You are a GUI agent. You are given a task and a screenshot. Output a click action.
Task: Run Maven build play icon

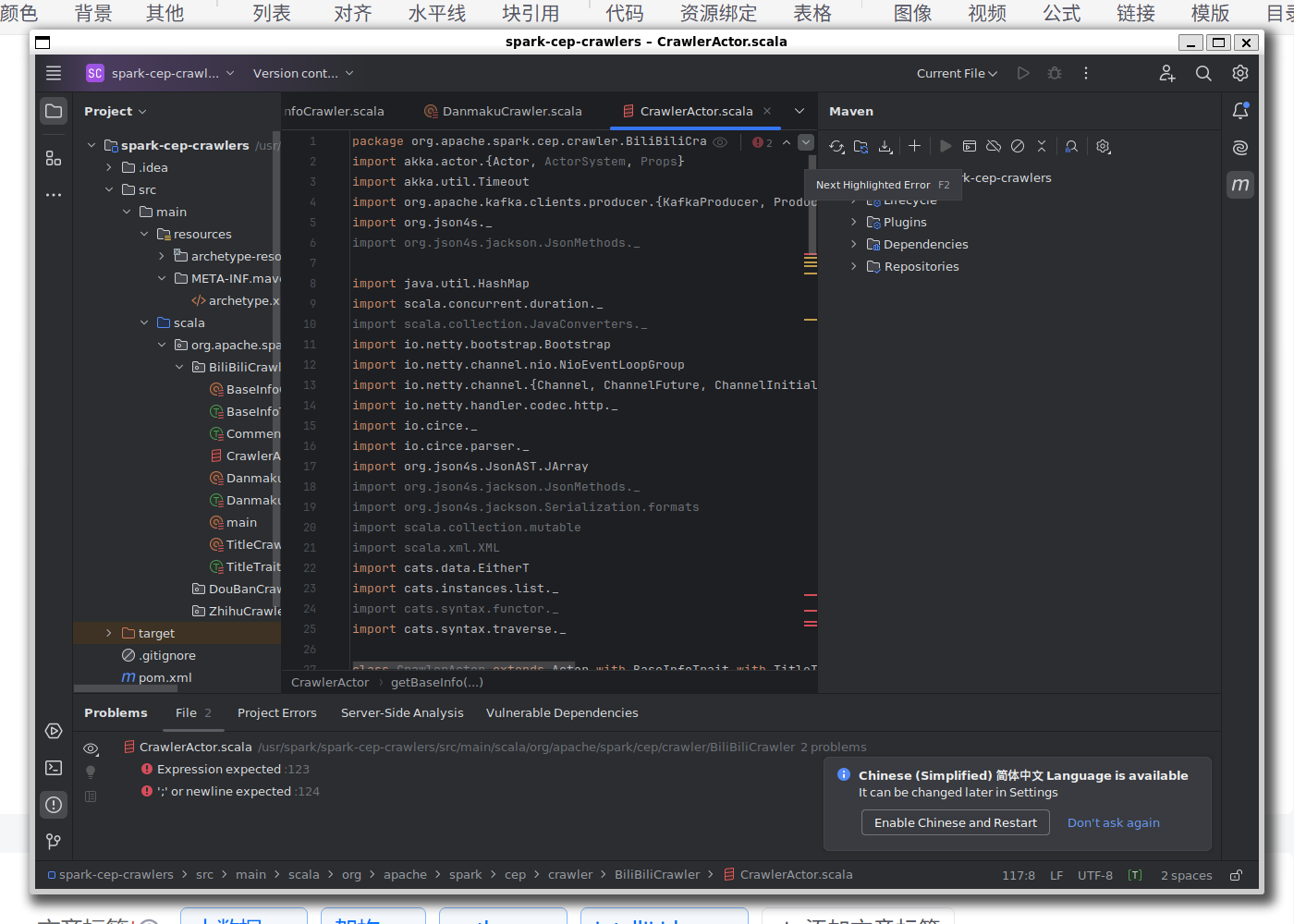point(946,146)
